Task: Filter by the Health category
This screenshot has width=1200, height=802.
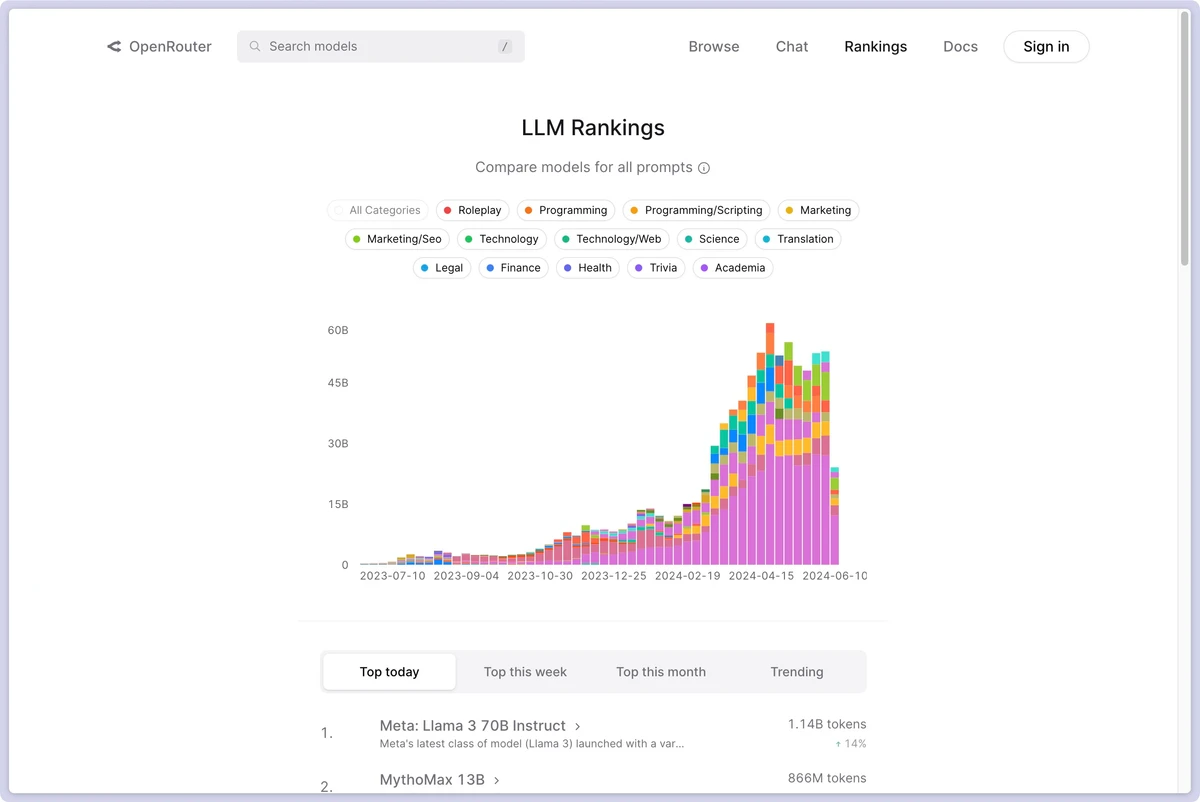Action: click(588, 268)
